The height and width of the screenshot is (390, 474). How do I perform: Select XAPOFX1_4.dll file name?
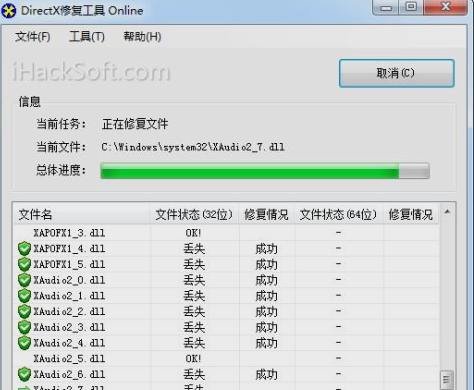(69, 249)
